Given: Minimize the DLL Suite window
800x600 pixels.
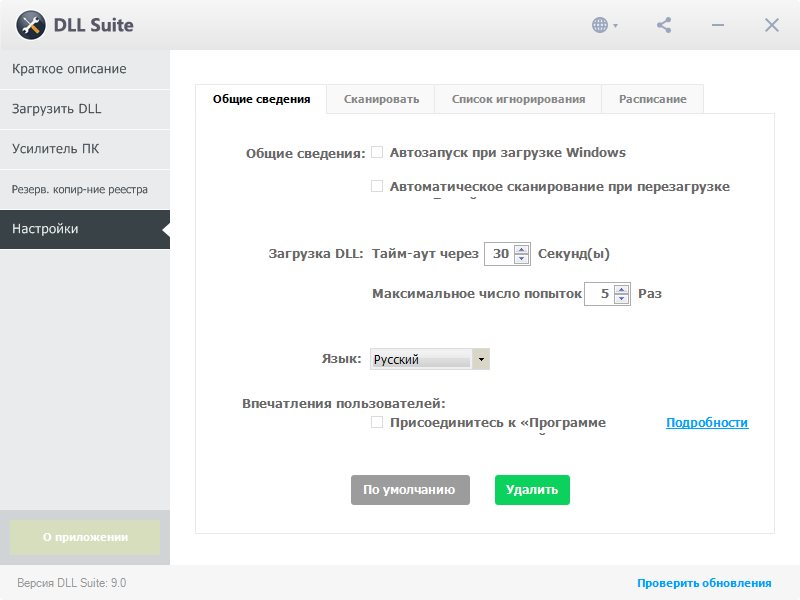Looking at the screenshot, I should pos(719,25).
